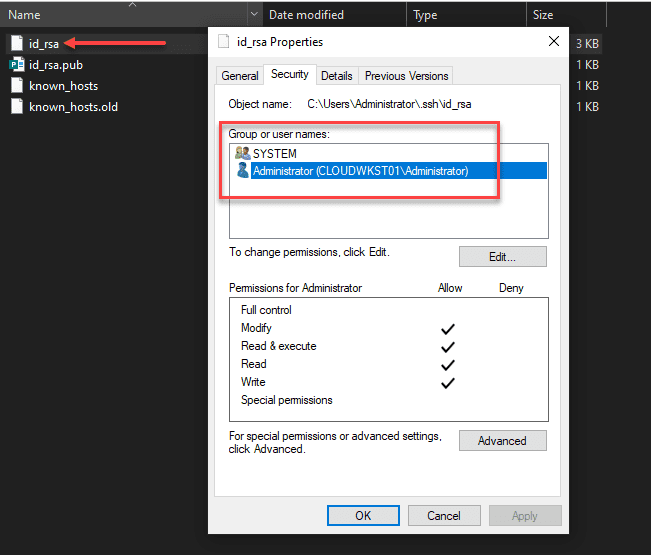Sort files by the Size column
This screenshot has width=651, height=555.
[543, 15]
